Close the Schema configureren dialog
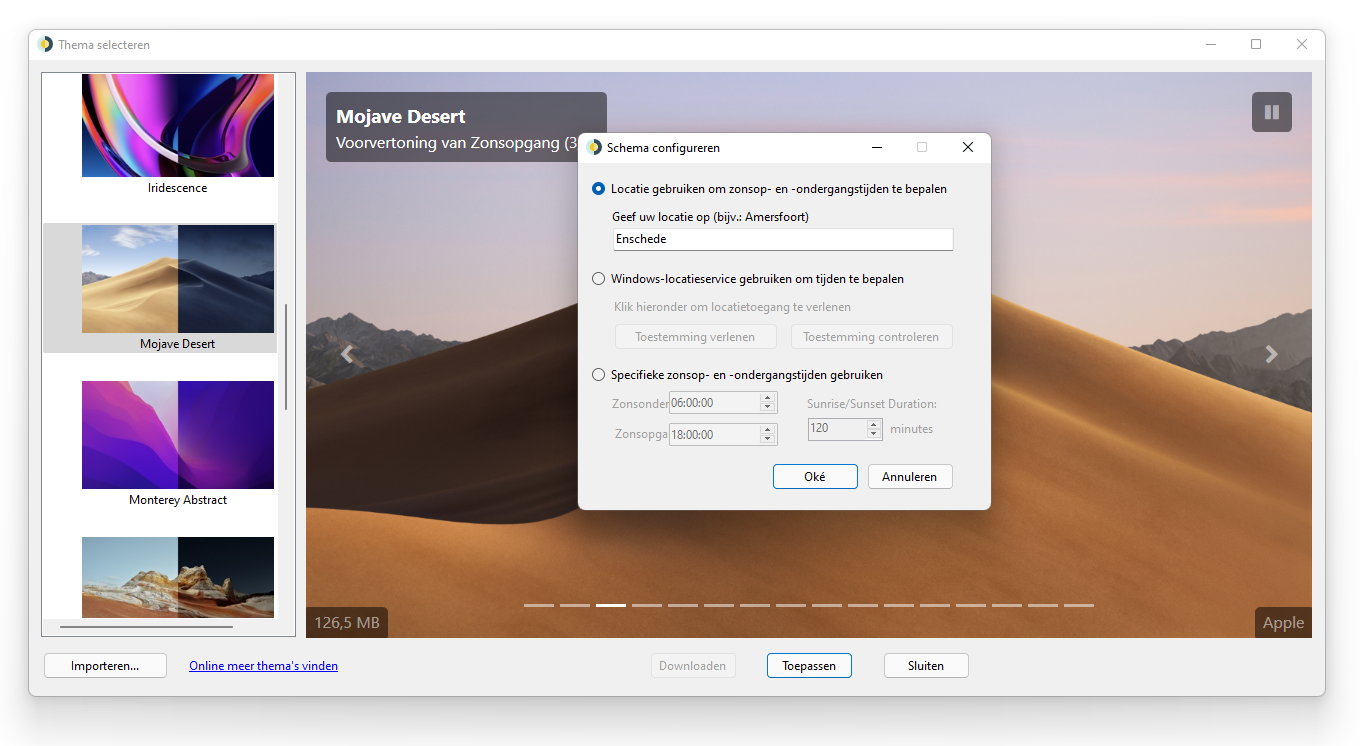 967,147
